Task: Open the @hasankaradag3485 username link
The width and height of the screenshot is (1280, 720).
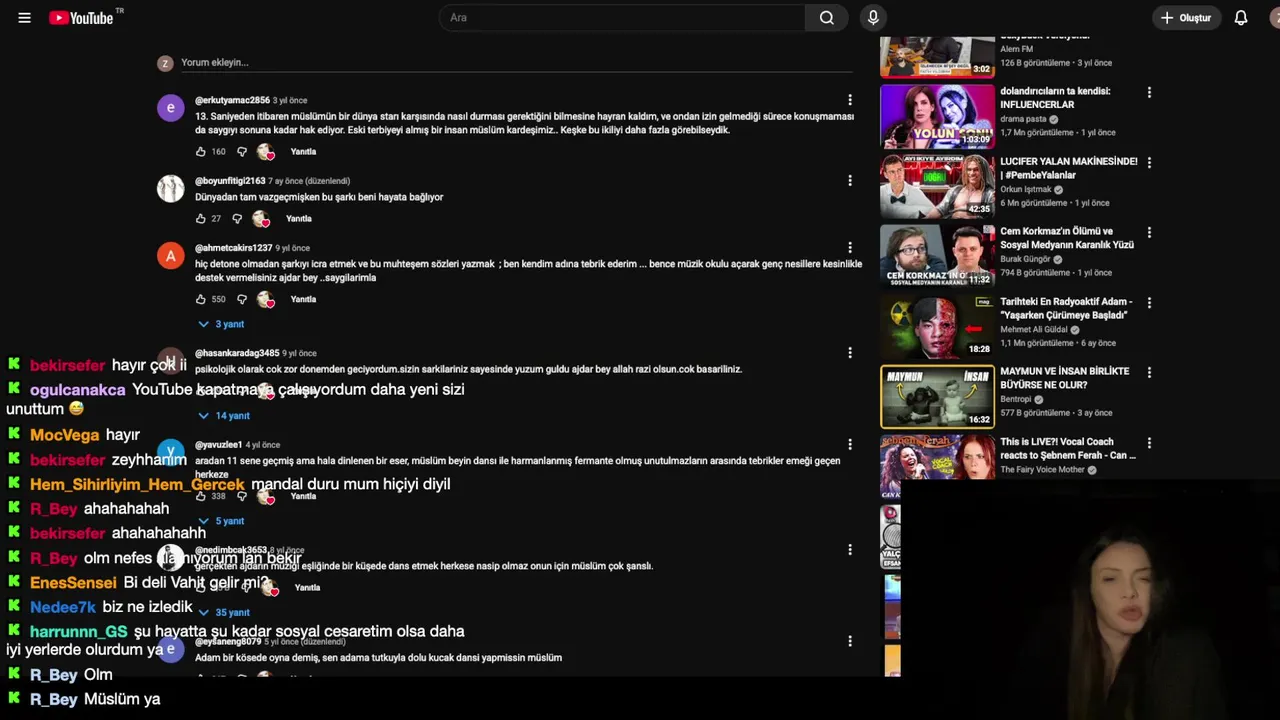Action: 237,353
